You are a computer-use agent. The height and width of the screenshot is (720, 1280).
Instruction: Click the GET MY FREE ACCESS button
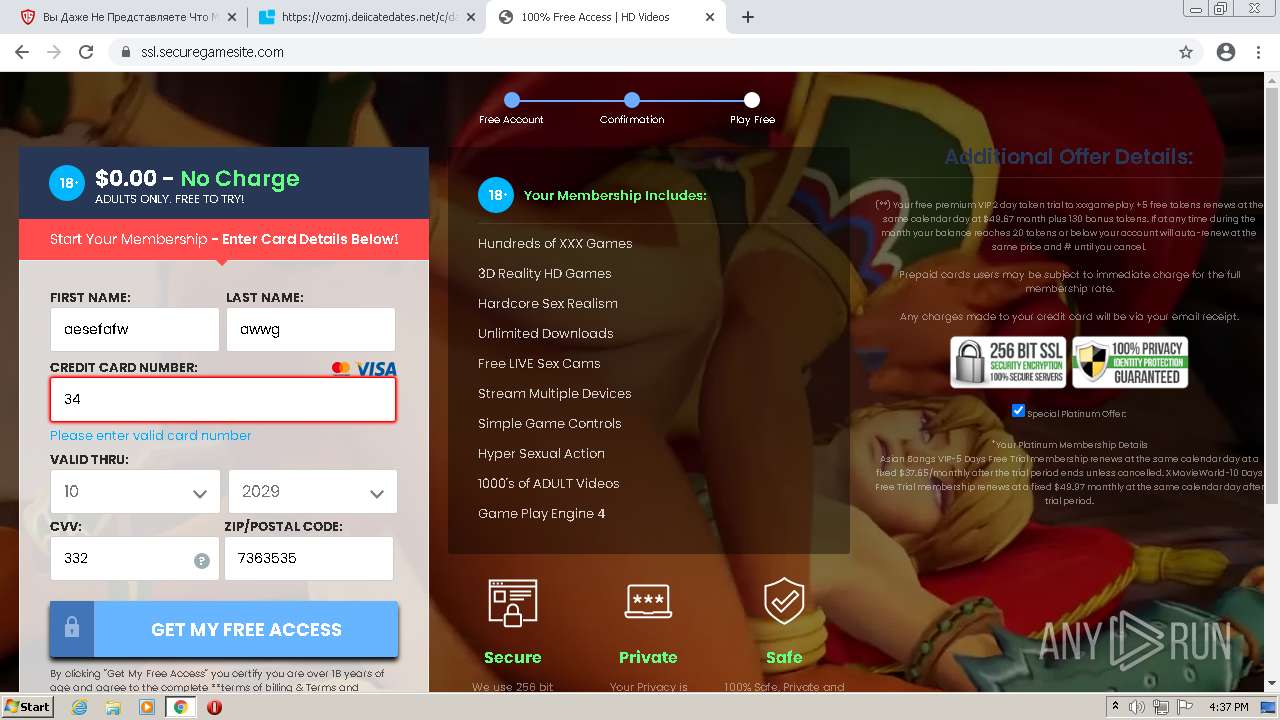[224, 629]
